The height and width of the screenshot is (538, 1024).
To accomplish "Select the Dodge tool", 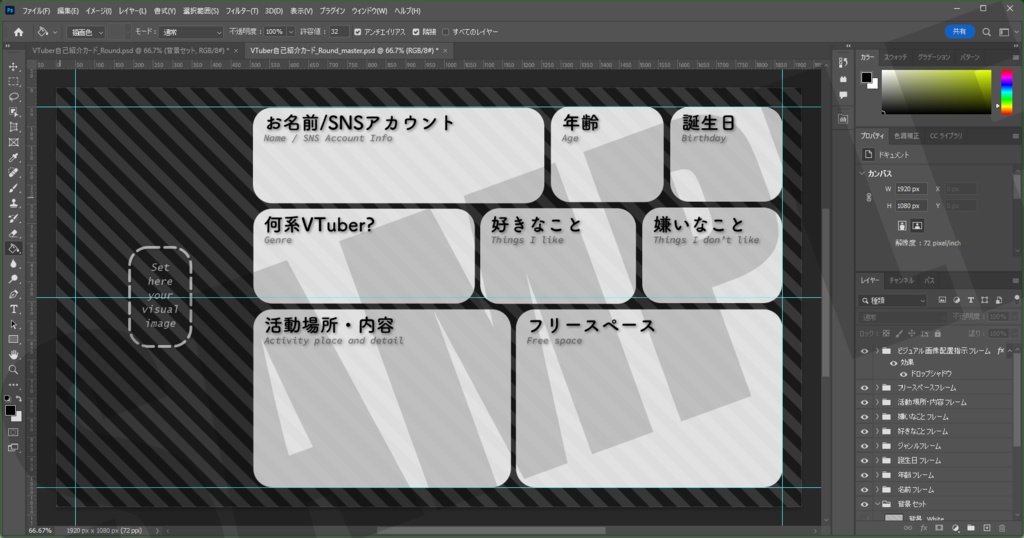I will coord(13,279).
